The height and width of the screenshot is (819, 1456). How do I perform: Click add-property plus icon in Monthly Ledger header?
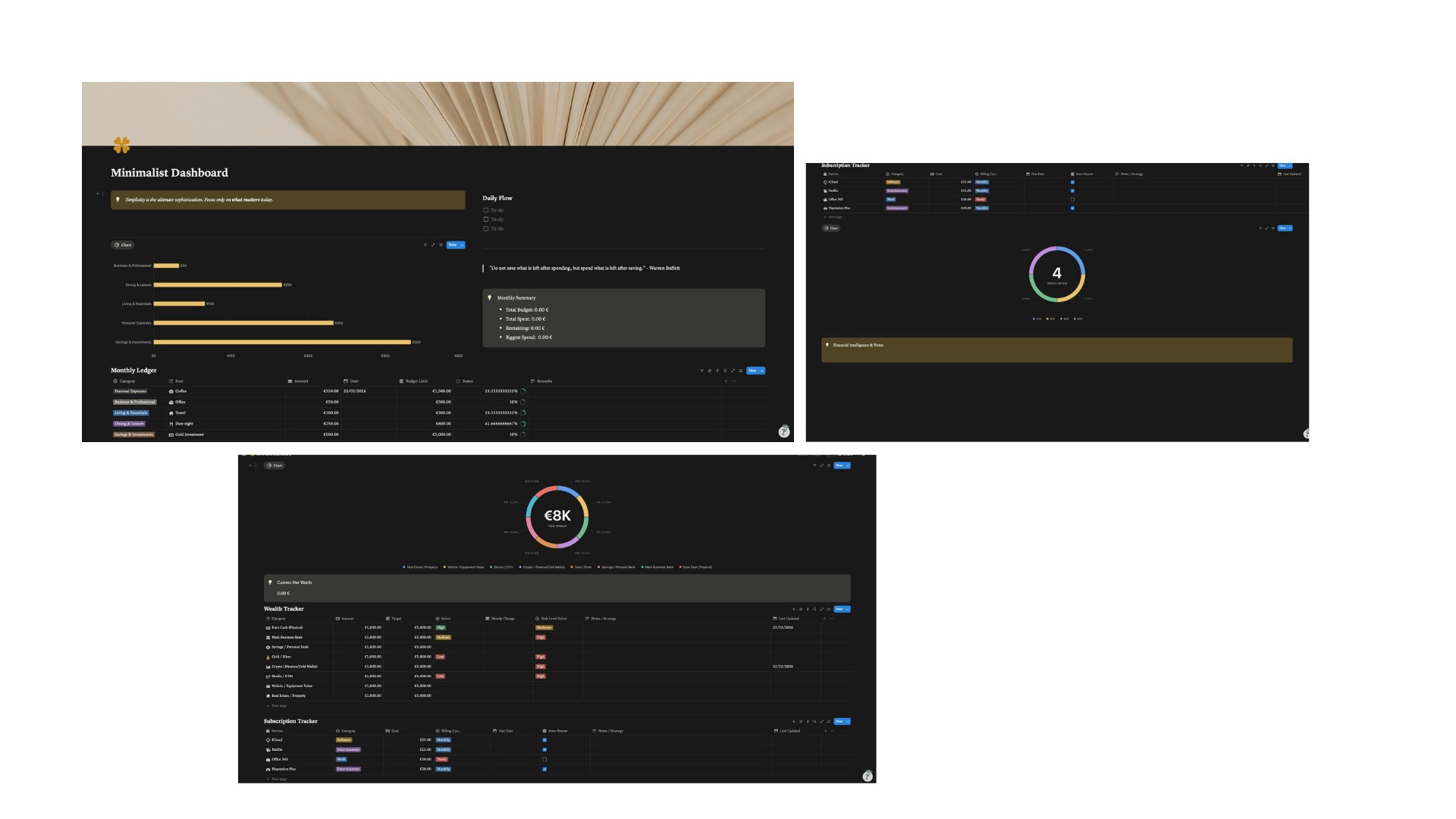tap(726, 381)
